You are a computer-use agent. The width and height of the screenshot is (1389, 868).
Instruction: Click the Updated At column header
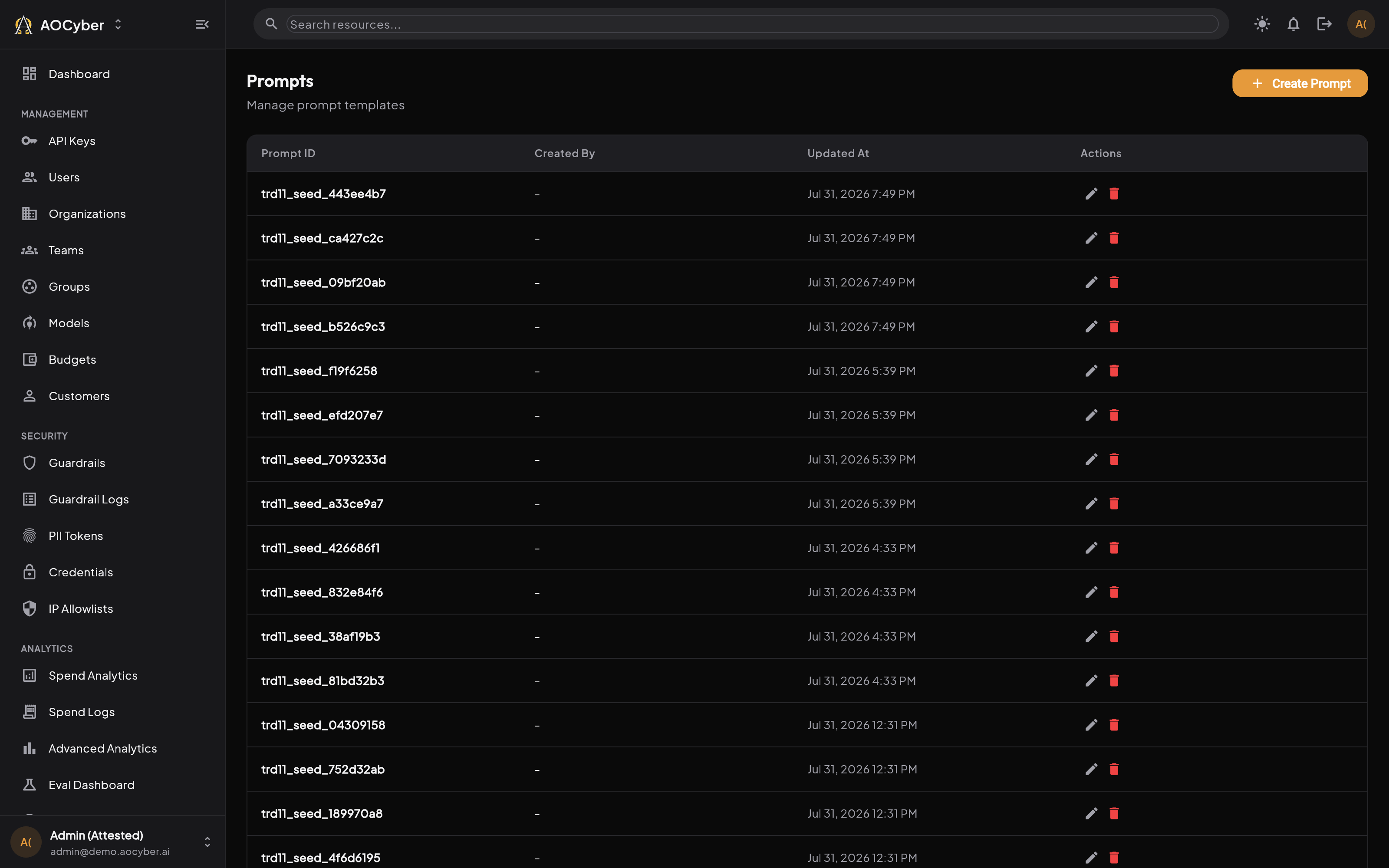coord(838,153)
